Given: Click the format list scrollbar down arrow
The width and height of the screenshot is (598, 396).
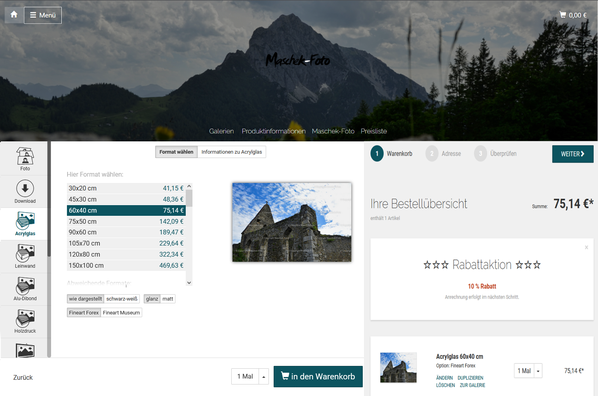Looking at the screenshot, I should point(189,283).
